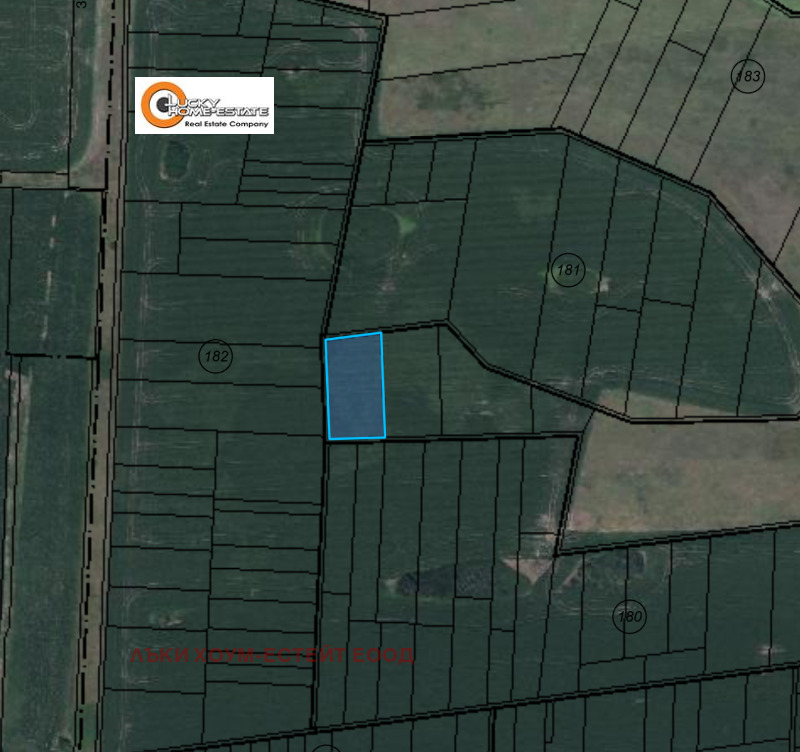Click the top-left corner of the blue parcel outline
The height and width of the screenshot is (752, 800).
326,340
